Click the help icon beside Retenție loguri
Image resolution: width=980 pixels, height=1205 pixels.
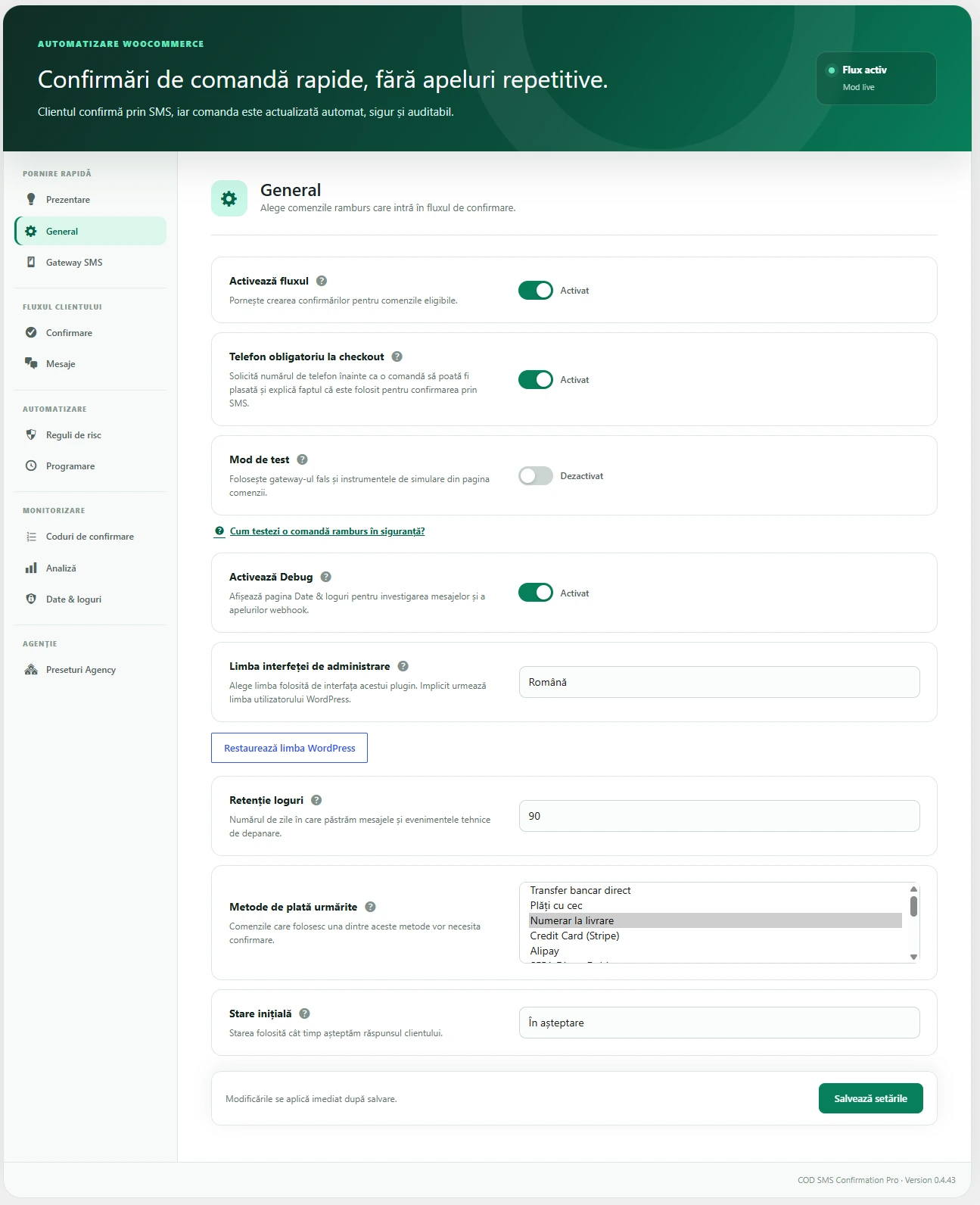[x=316, y=800]
